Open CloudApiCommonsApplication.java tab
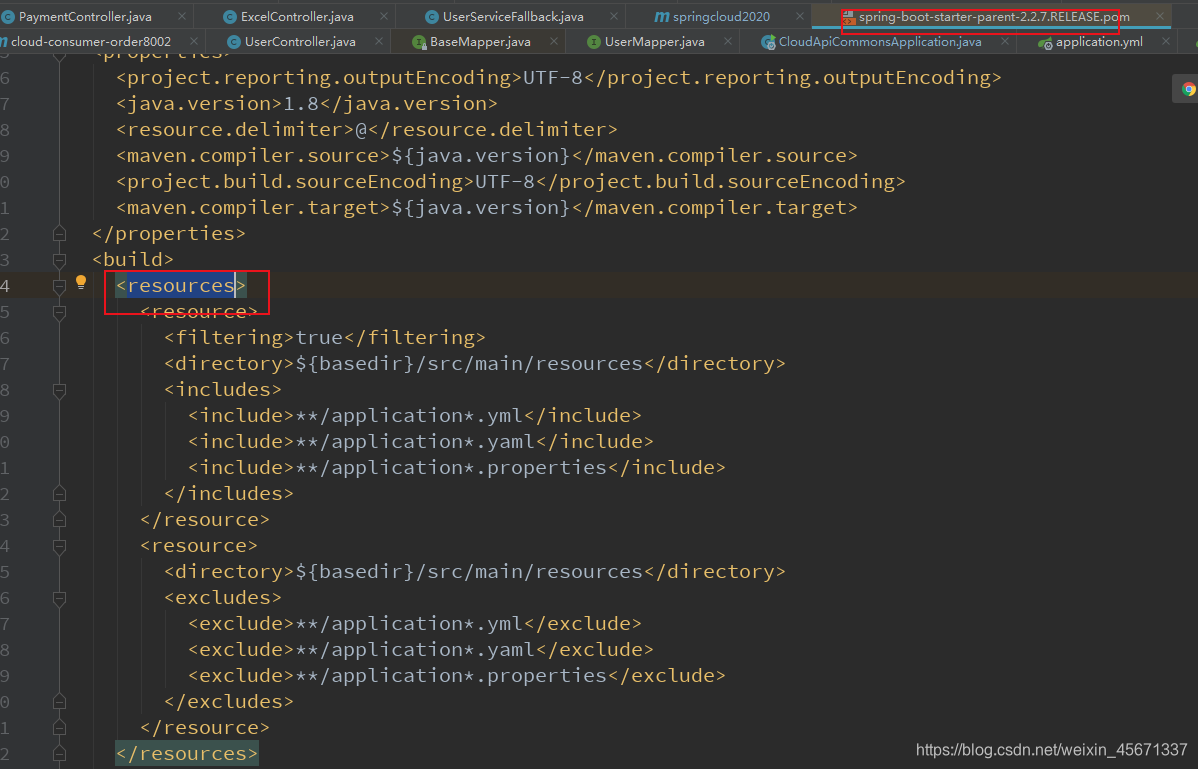This screenshot has height=769, width=1198. 880,41
